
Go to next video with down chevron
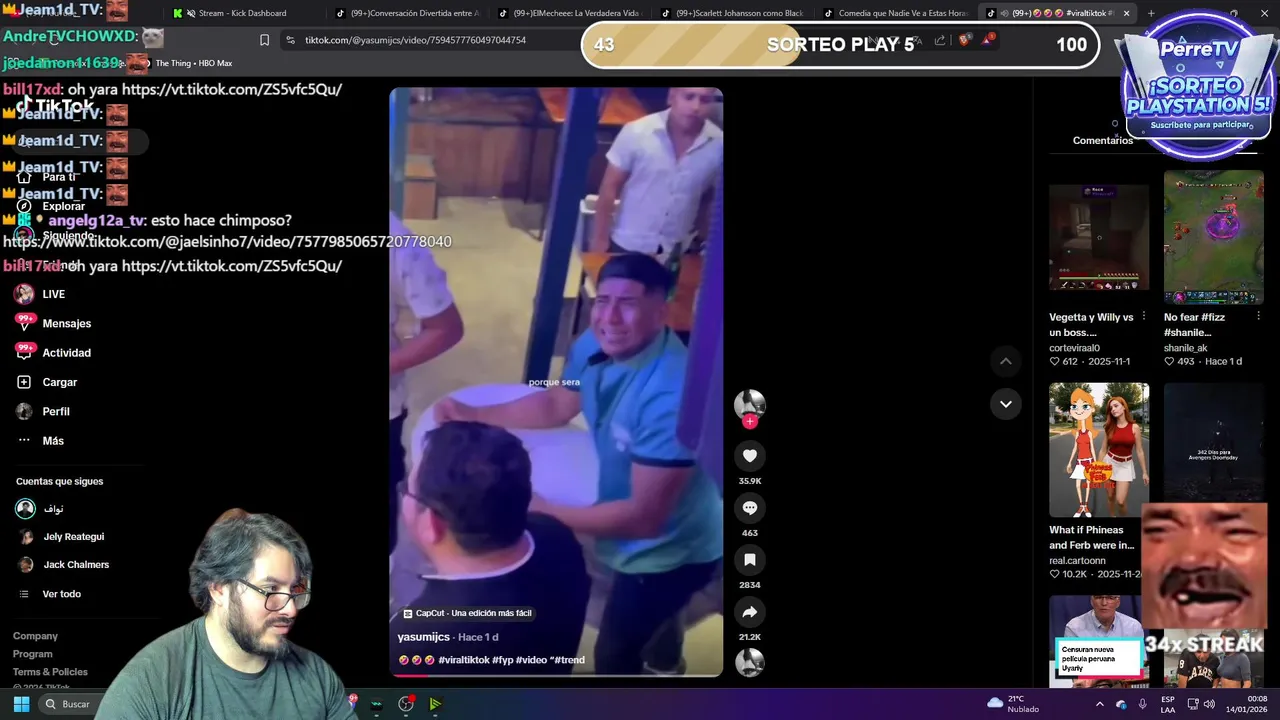pos(1006,404)
